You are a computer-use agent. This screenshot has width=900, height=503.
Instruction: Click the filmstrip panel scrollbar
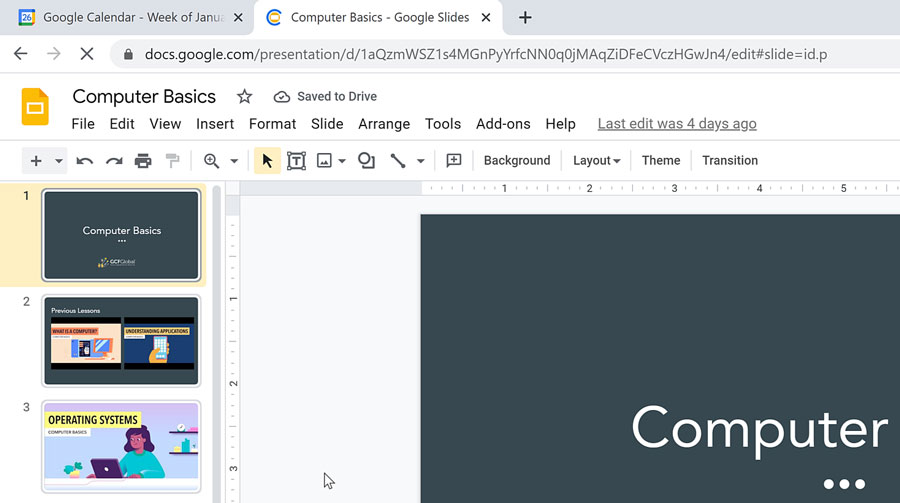216,345
